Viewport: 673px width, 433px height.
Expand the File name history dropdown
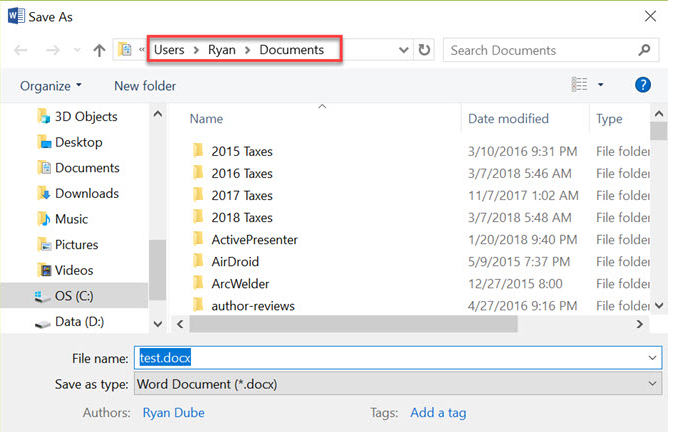(653, 357)
